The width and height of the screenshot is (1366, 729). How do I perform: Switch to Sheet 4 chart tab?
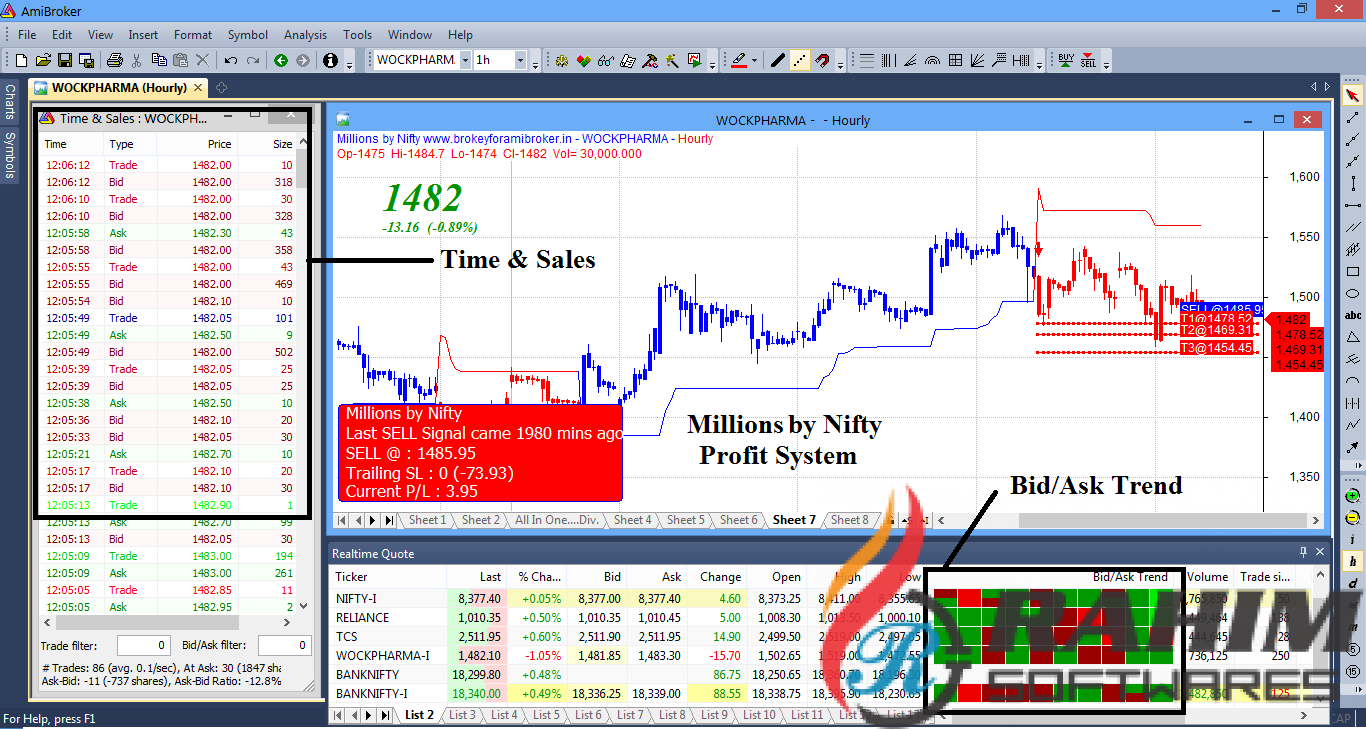[632, 520]
